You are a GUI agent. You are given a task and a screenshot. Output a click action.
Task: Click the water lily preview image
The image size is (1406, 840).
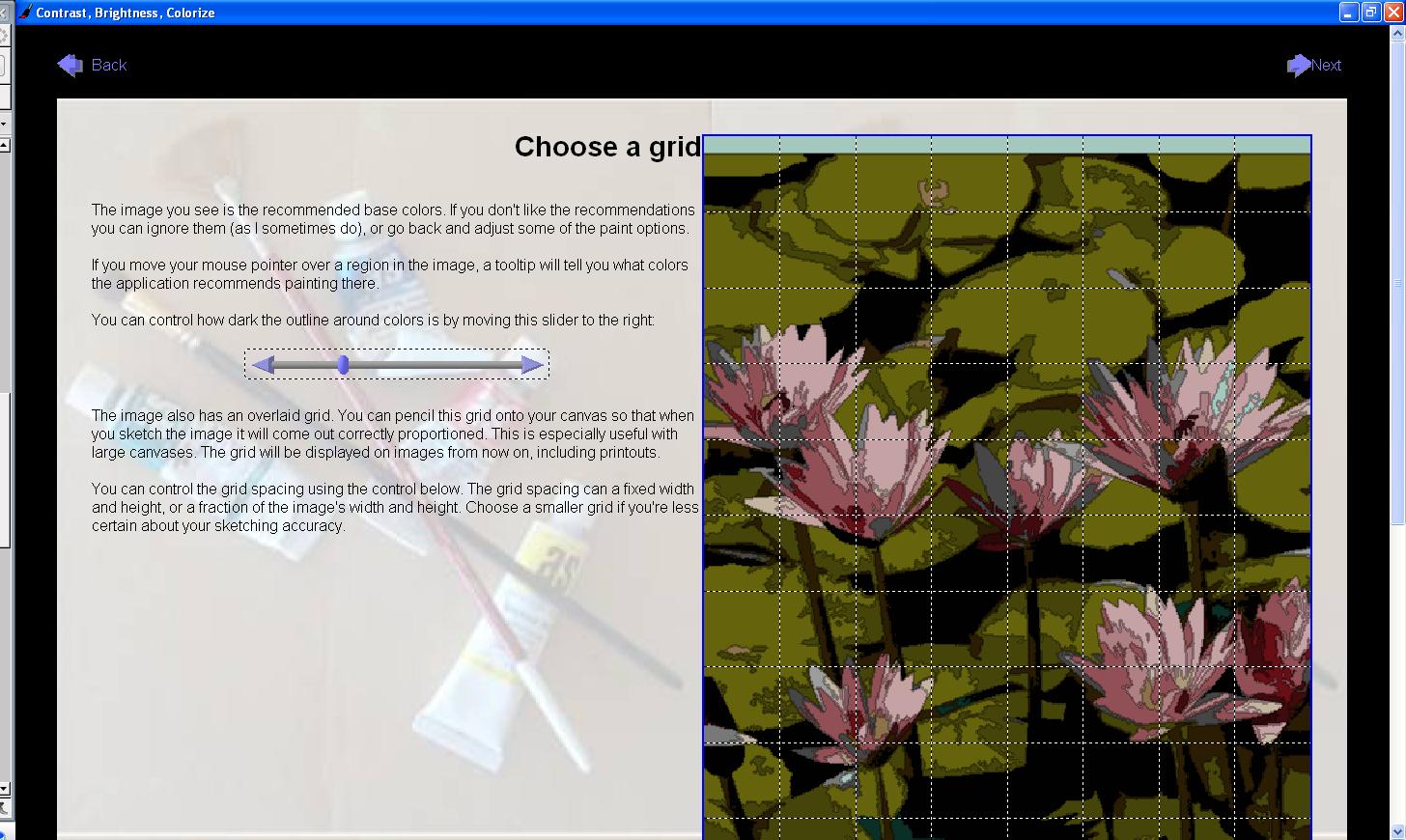pyautogui.click(x=1007, y=488)
